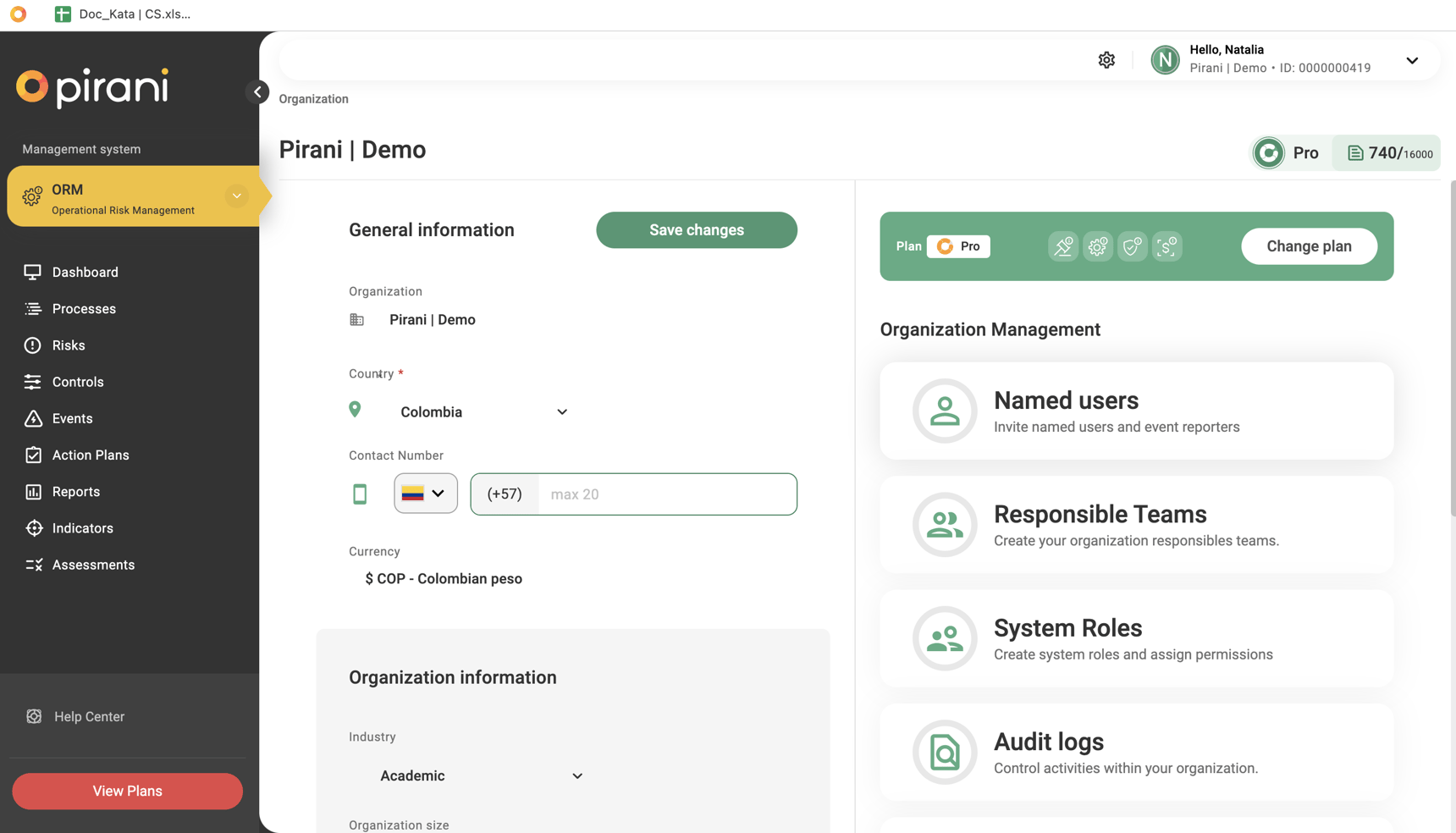Open the Country dropdown showing Colombia
This screenshot has width=1456, height=833.
483,412
